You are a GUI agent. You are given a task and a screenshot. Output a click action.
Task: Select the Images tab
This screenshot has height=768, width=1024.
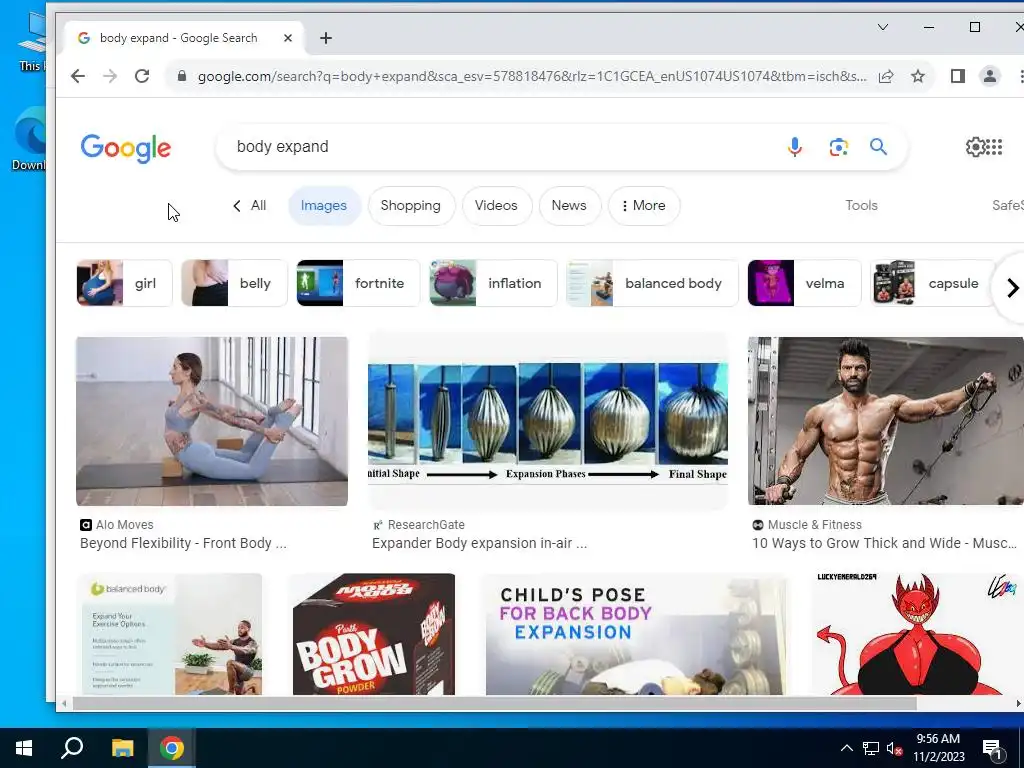[324, 206]
